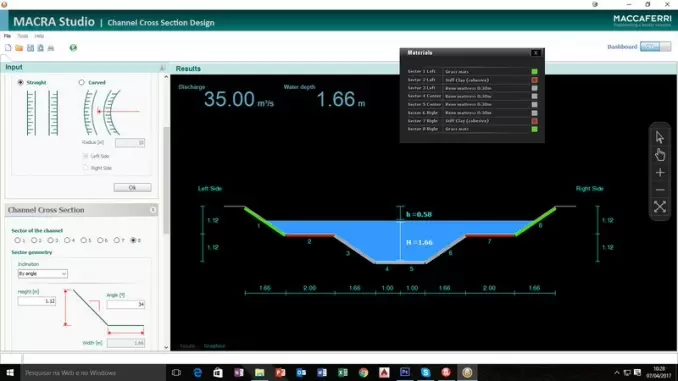Zoom in with the plus tool
The height and width of the screenshot is (381, 678).
click(x=660, y=173)
